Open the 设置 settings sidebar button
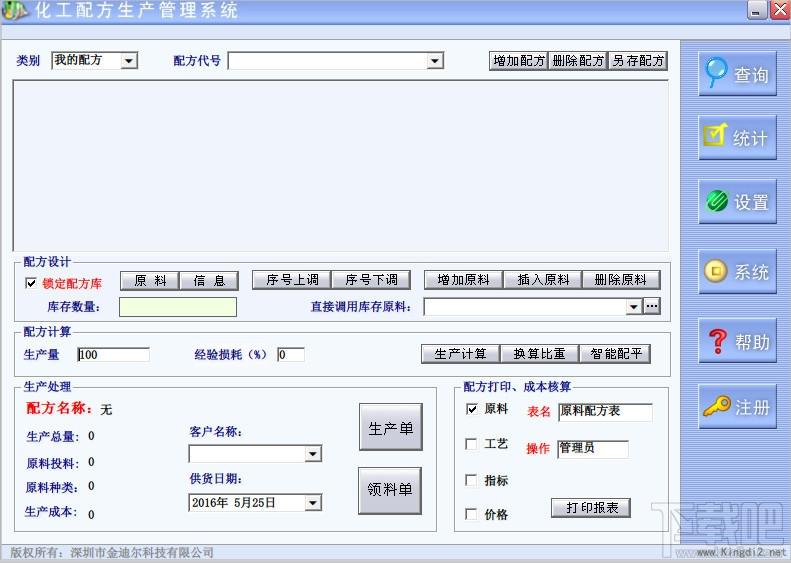 click(x=737, y=201)
